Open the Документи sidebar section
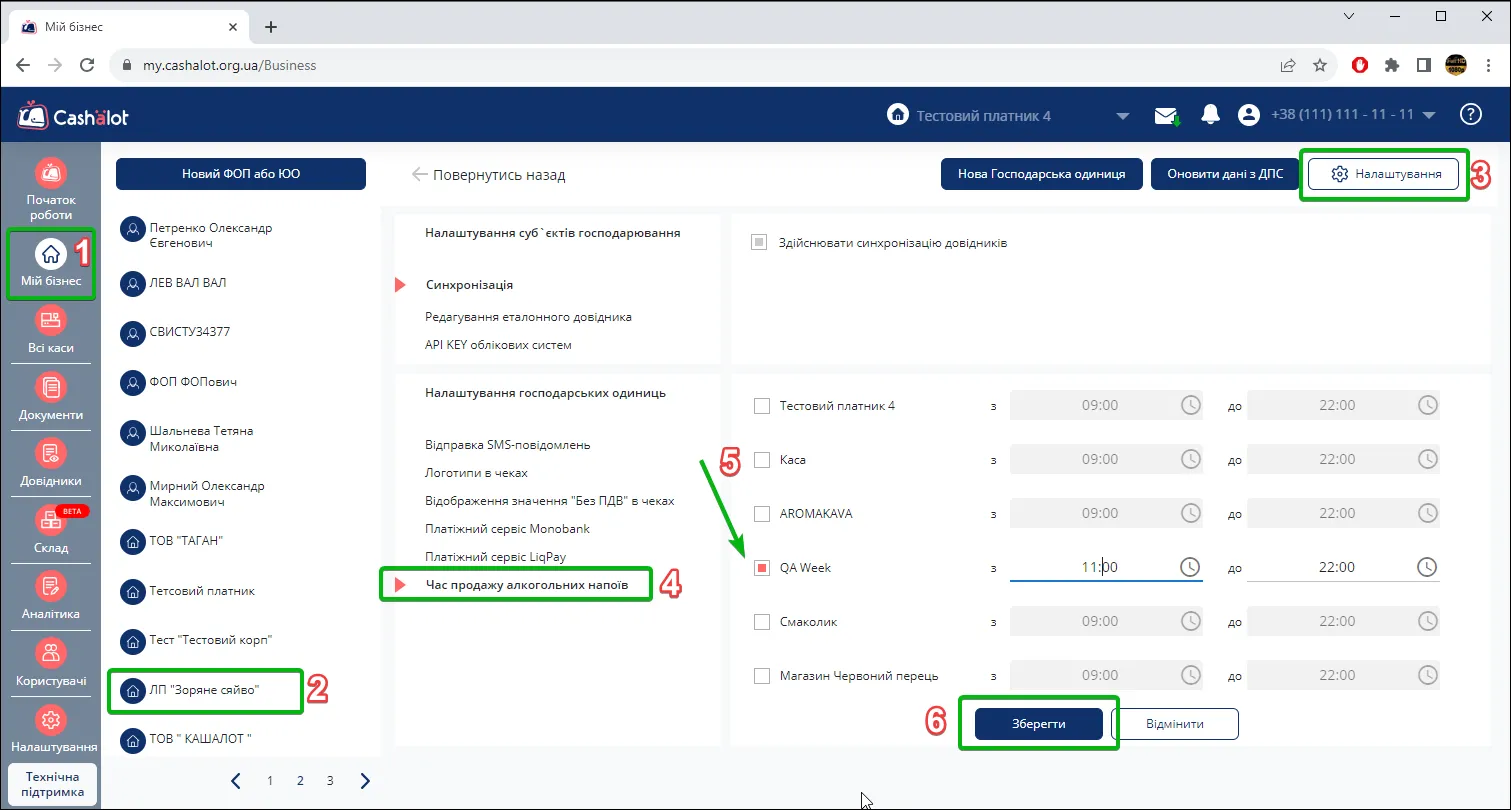This screenshot has width=1511, height=810. point(51,398)
